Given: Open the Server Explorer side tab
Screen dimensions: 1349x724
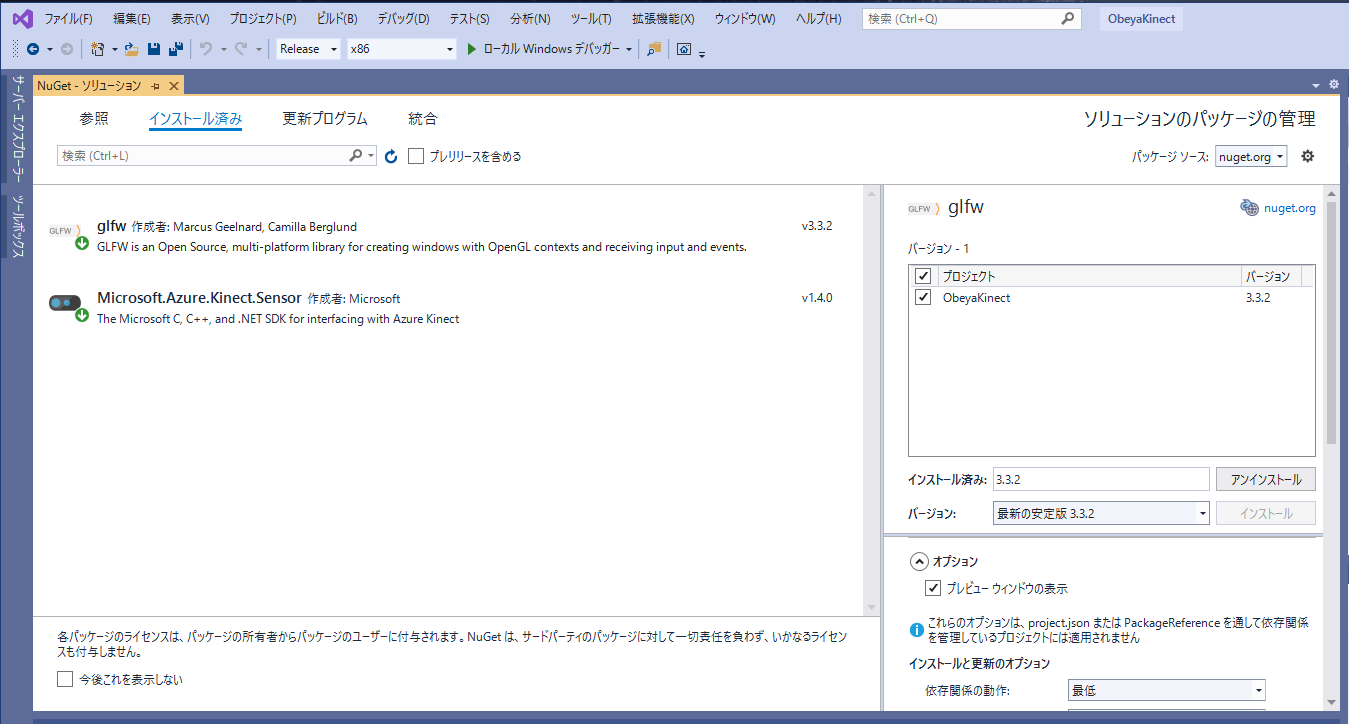Looking at the screenshot, I should [x=17, y=128].
